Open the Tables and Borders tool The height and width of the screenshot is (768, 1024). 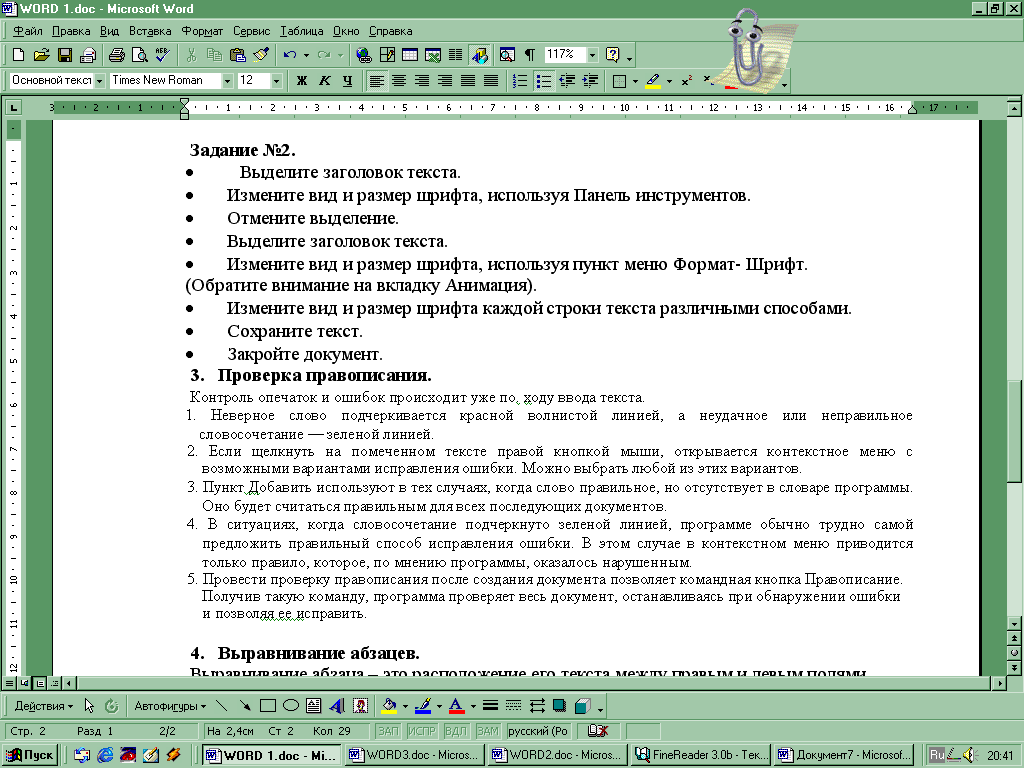coord(387,55)
